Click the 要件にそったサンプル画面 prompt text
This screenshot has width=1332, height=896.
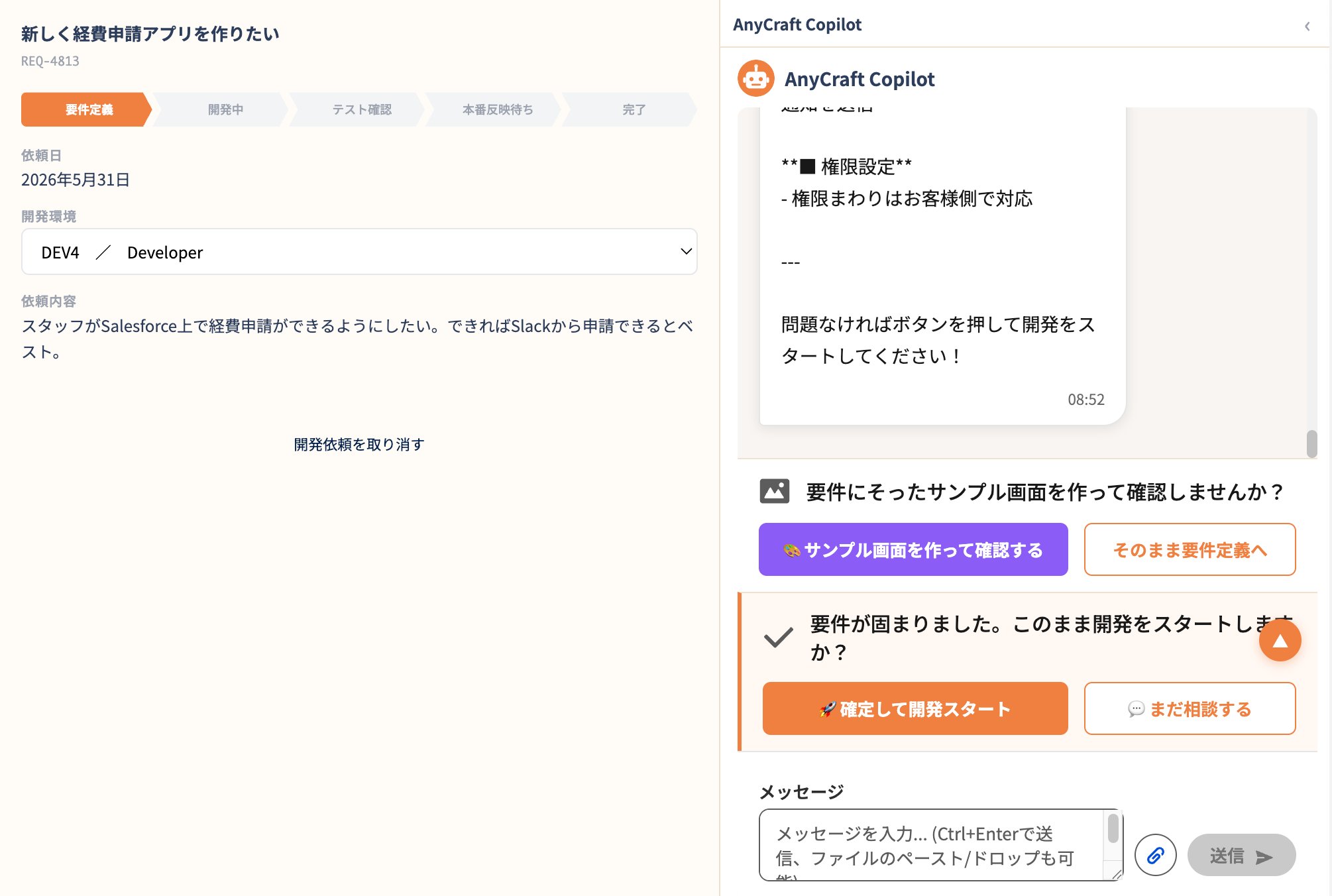tap(1044, 492)
